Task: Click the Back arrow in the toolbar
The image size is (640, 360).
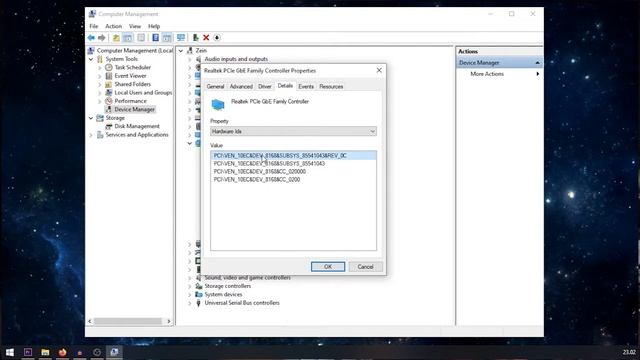Action: point(91,38)
